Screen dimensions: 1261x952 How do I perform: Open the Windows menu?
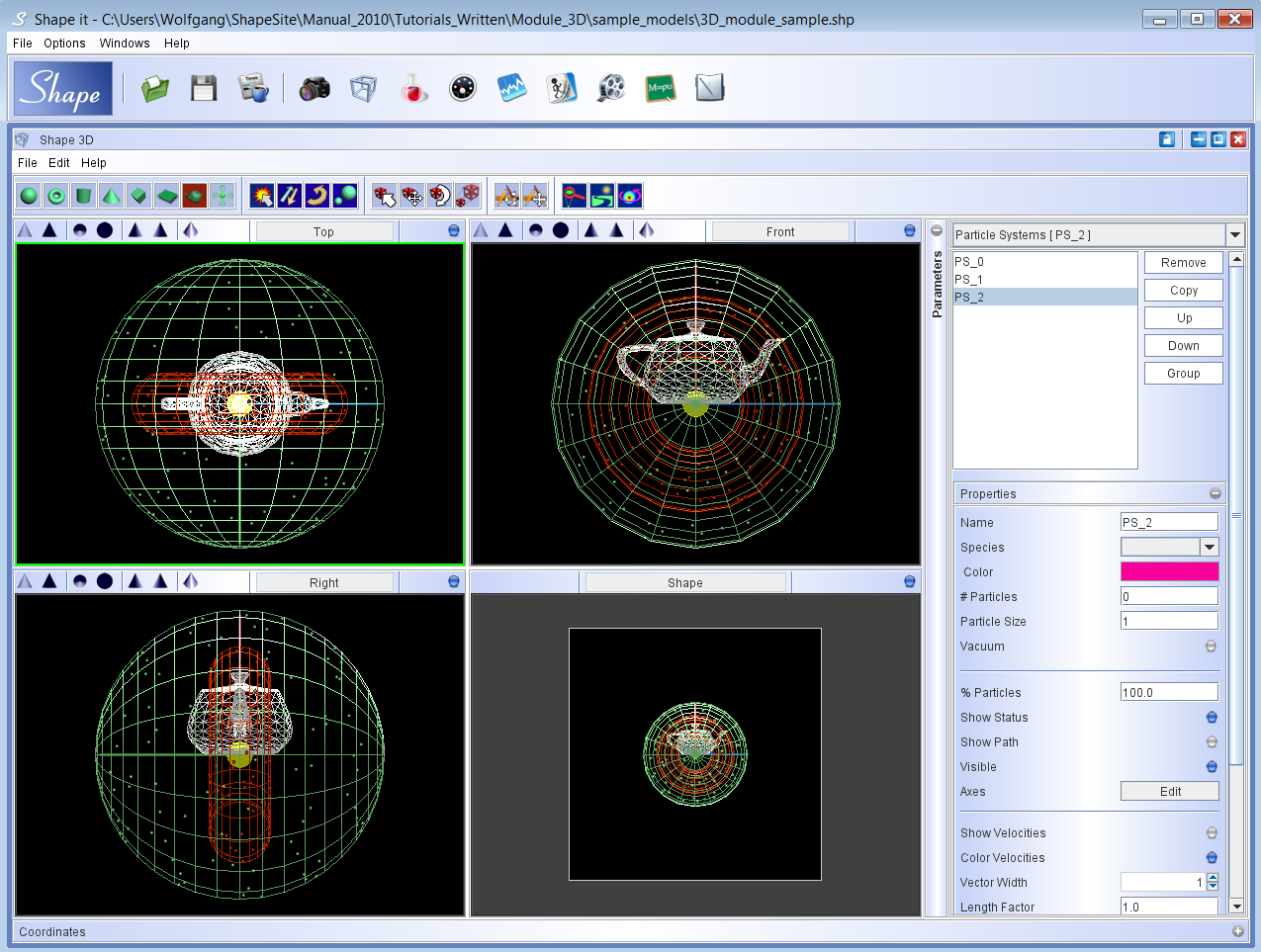coord(125,43)
